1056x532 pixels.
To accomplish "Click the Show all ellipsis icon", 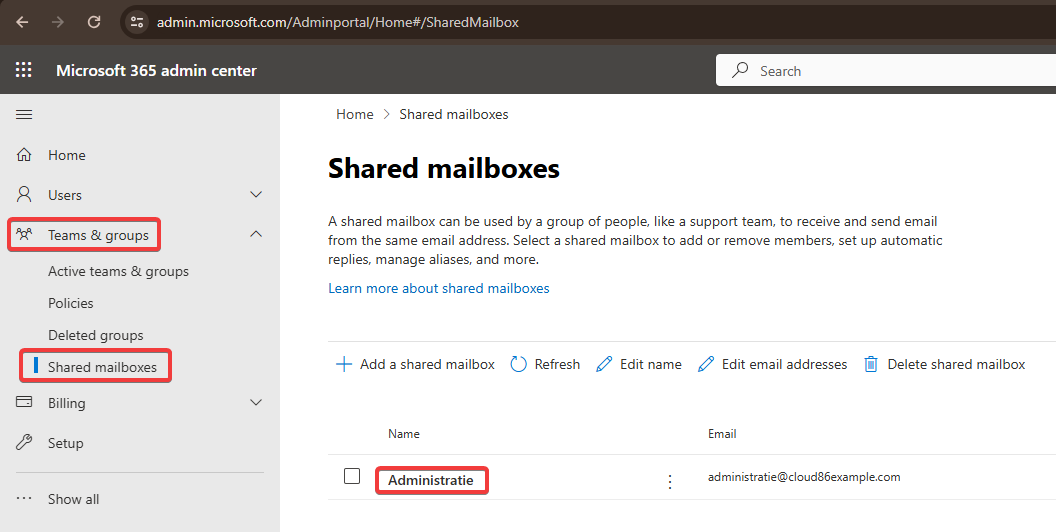I will [x=24, y=499].
